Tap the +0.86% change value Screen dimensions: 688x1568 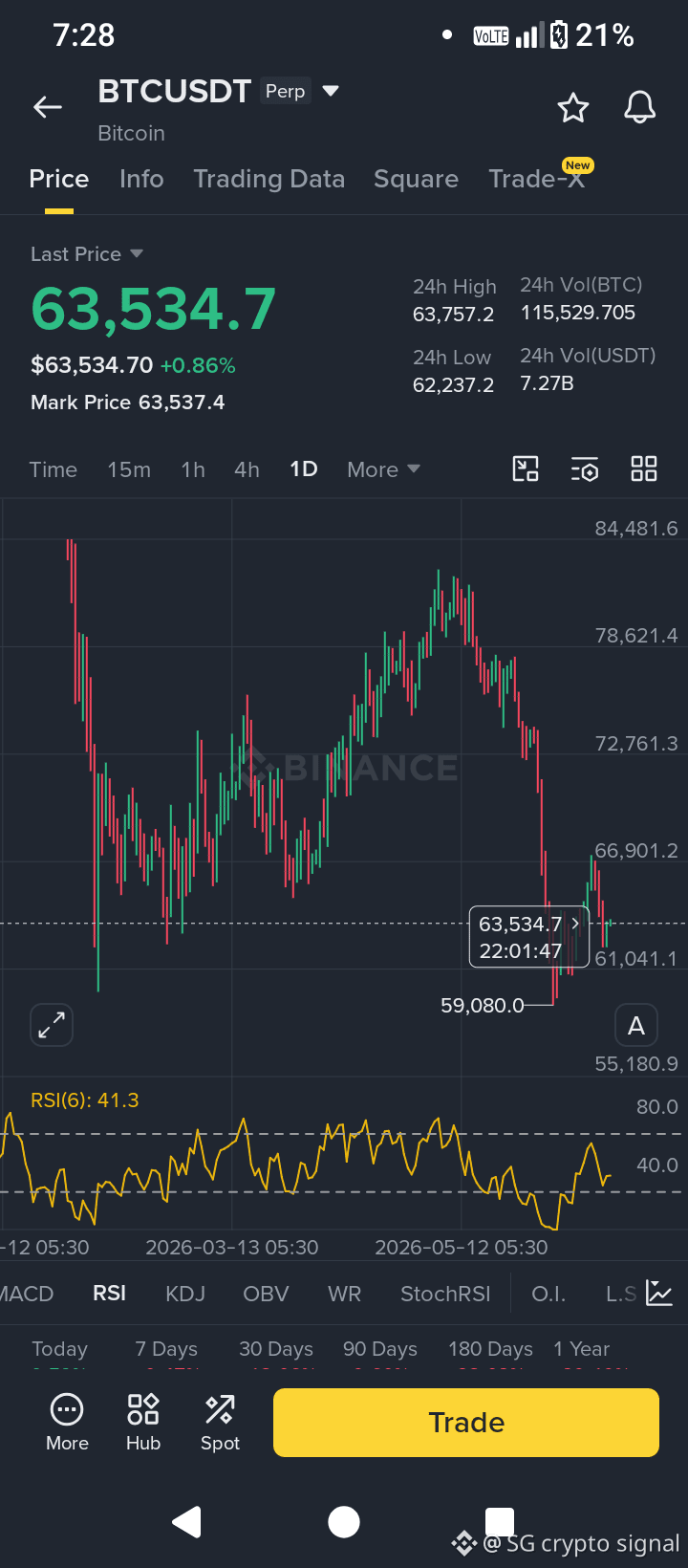(x=198, y=365)
